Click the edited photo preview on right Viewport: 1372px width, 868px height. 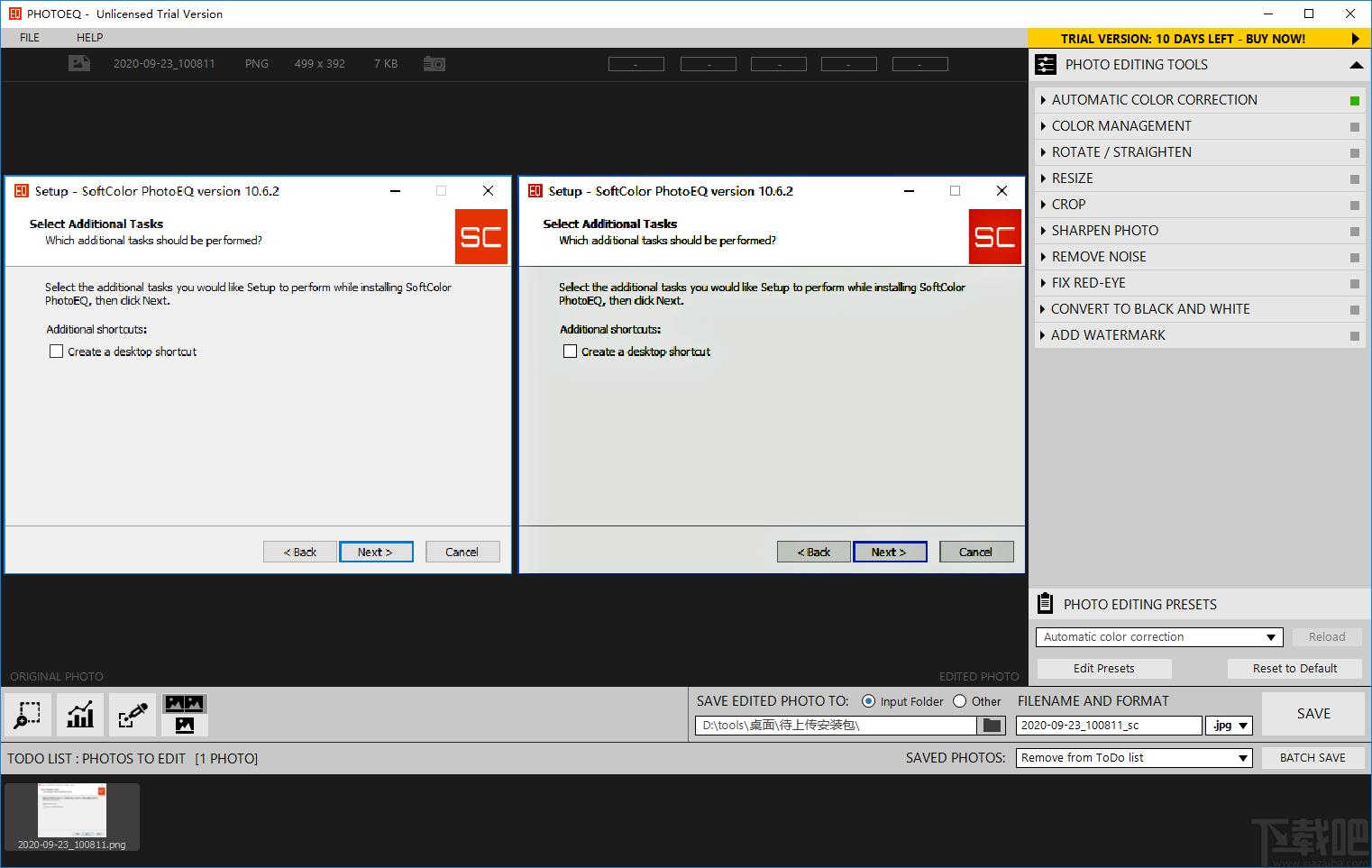(x=772, y=375)
